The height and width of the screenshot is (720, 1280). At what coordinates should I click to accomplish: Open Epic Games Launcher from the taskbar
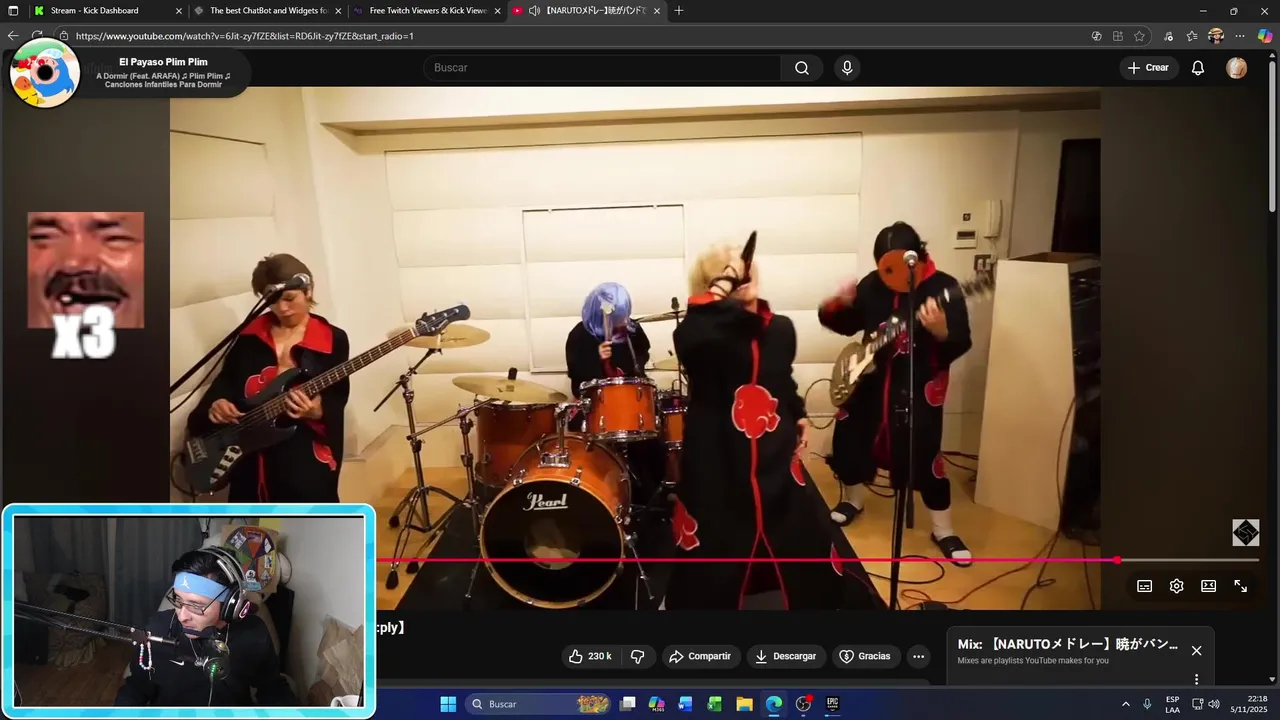(832, 704)
